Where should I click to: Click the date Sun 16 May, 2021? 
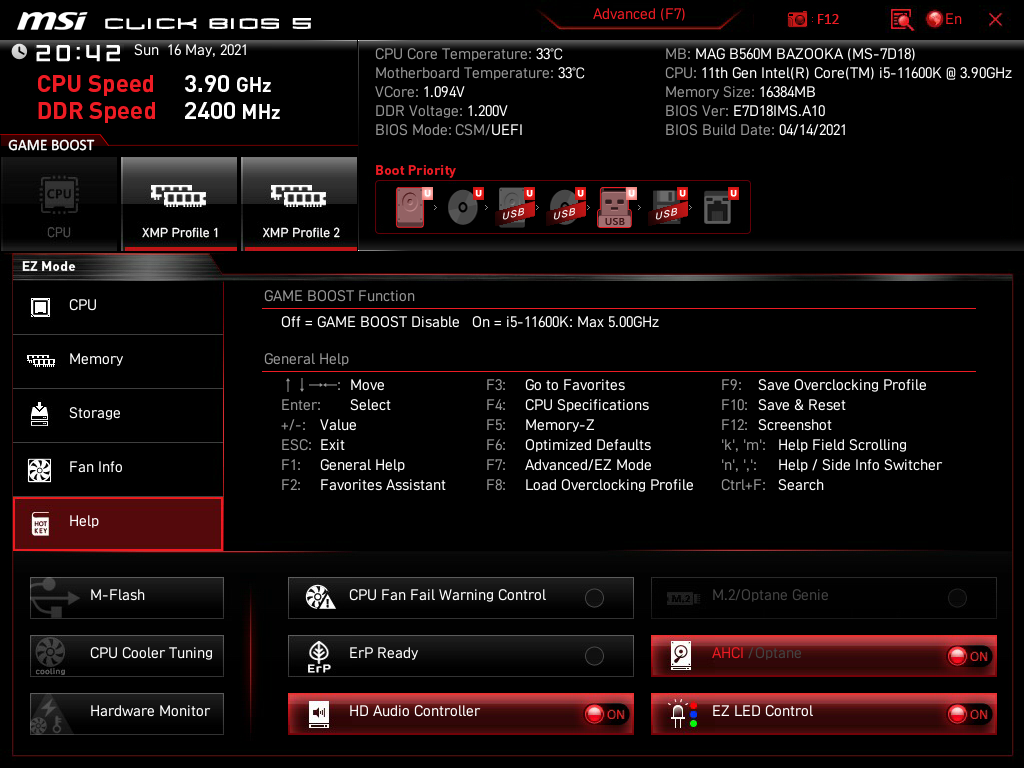point(191,50)
